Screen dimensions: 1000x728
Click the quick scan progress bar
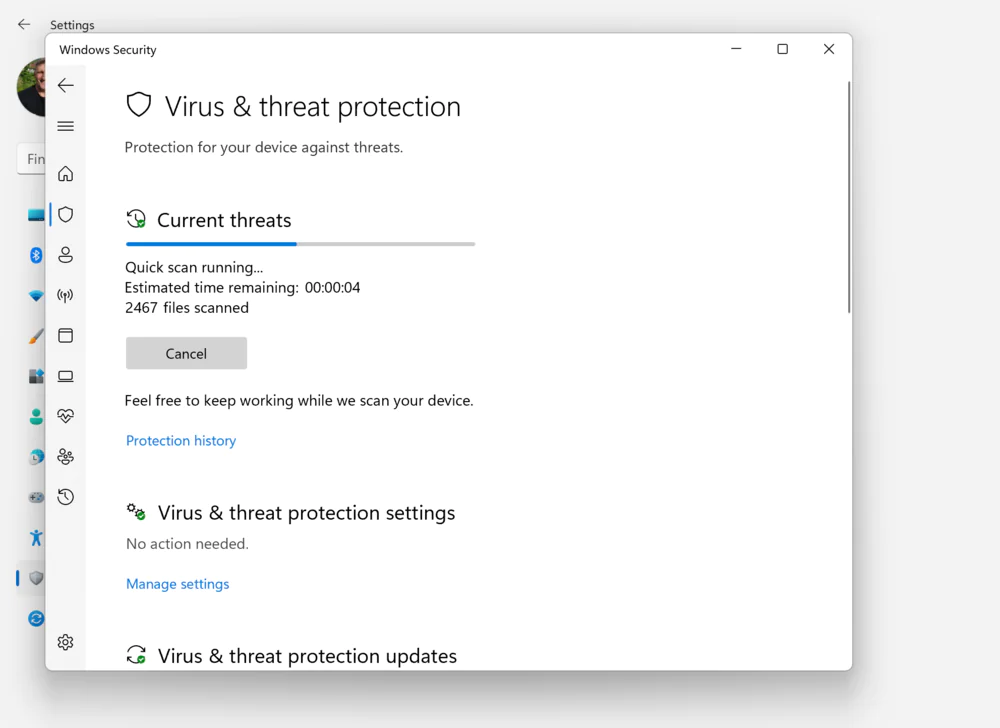tap(300, 243)
